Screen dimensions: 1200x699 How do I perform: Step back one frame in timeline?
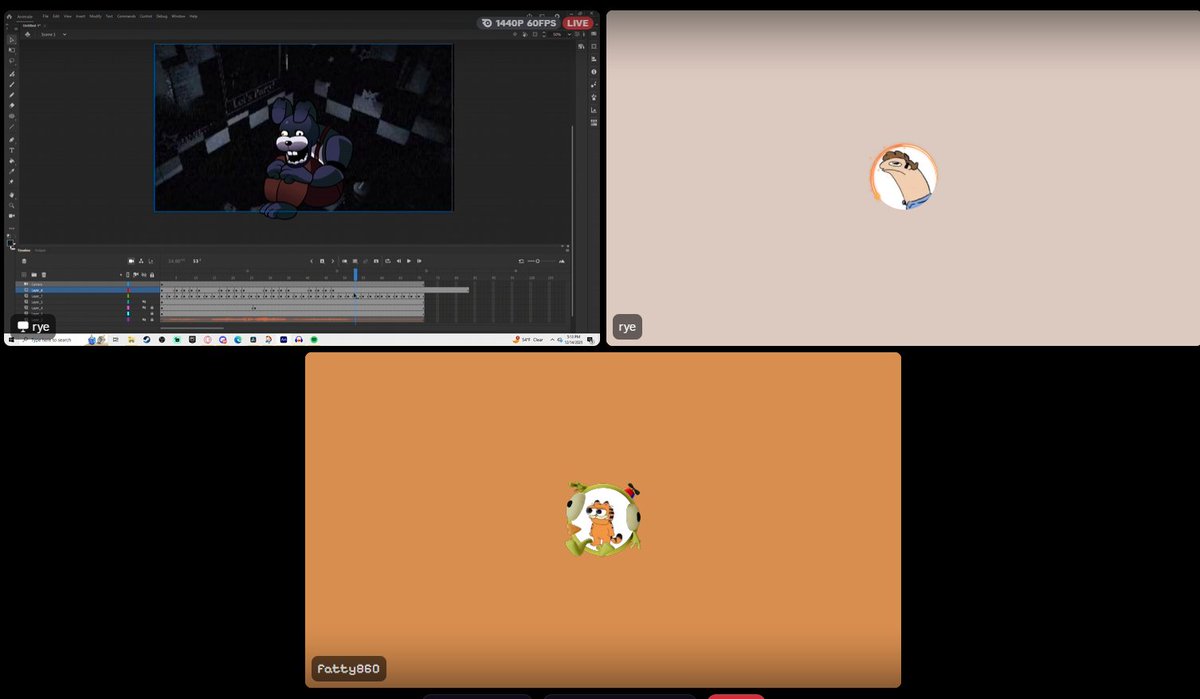(399, 261)
